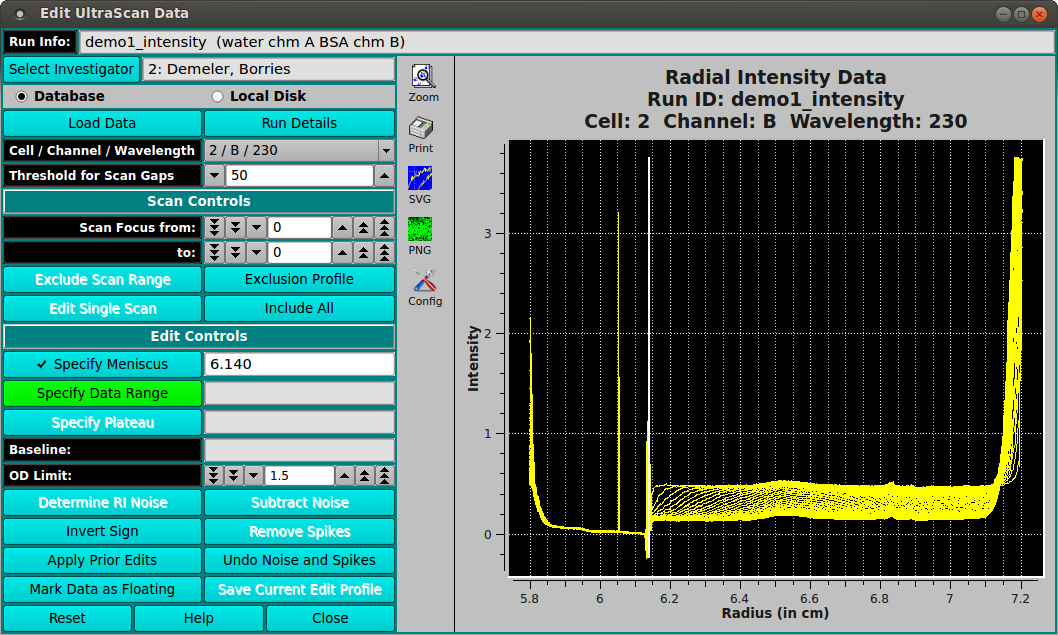Click the Run Info text field

point(567,42)
